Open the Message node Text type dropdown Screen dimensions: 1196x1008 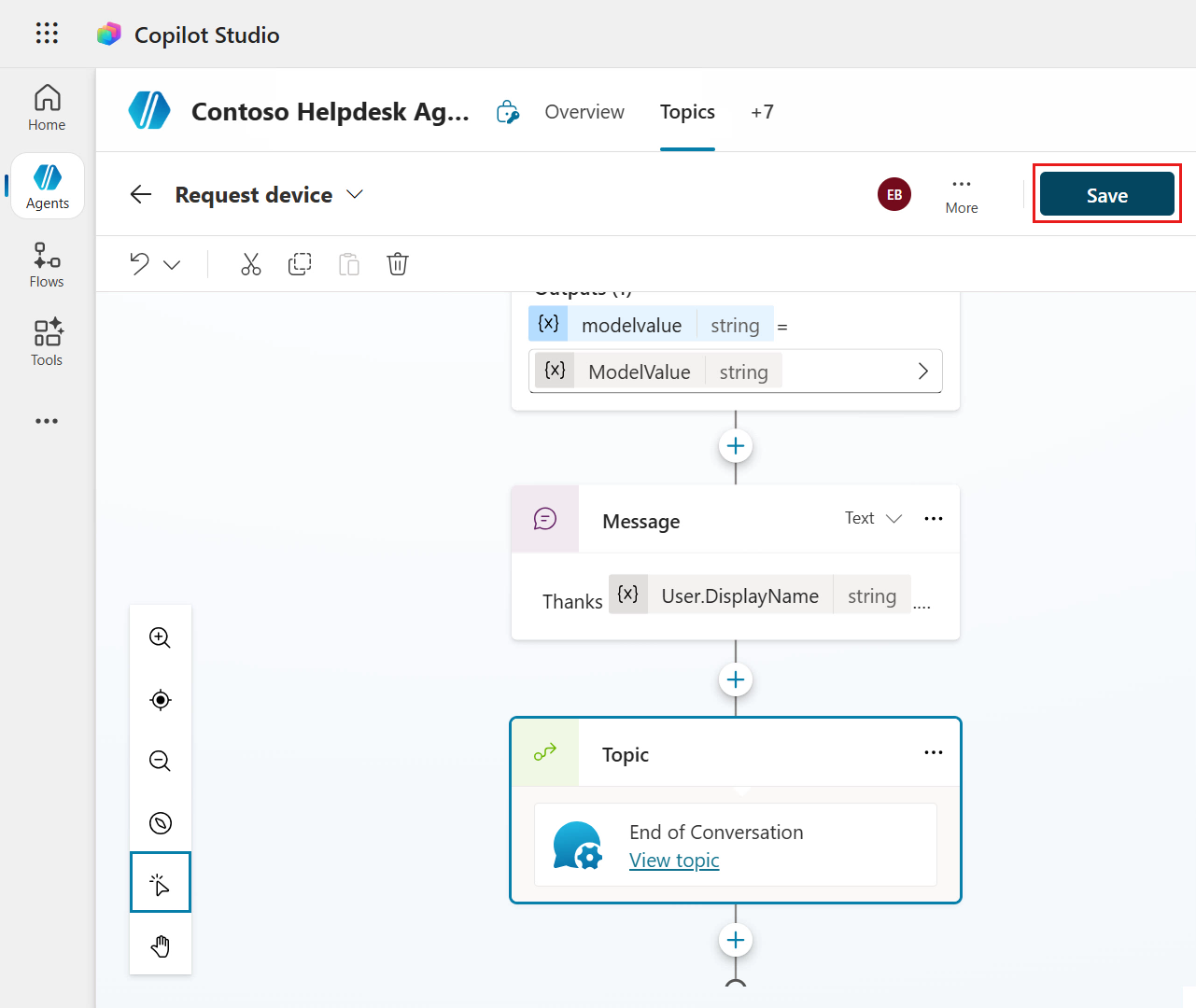point(873,518)
